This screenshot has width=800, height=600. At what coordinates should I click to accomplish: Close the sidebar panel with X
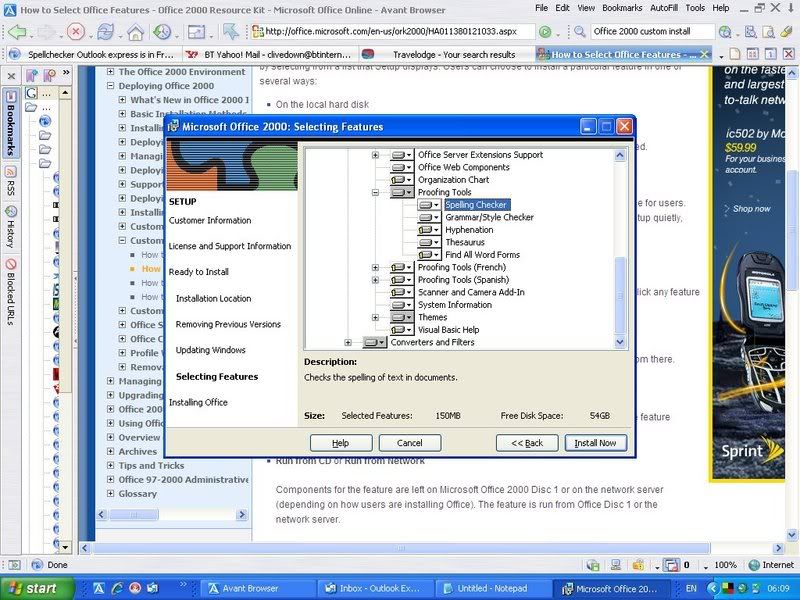point(11,77)
